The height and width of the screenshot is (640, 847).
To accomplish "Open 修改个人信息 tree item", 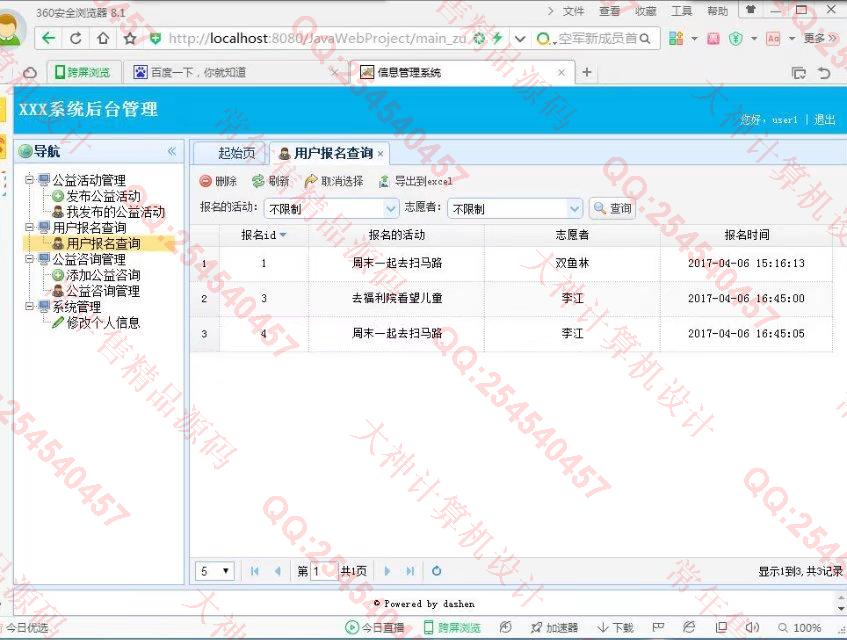I will pyautogui.click(x=103, y=323).
